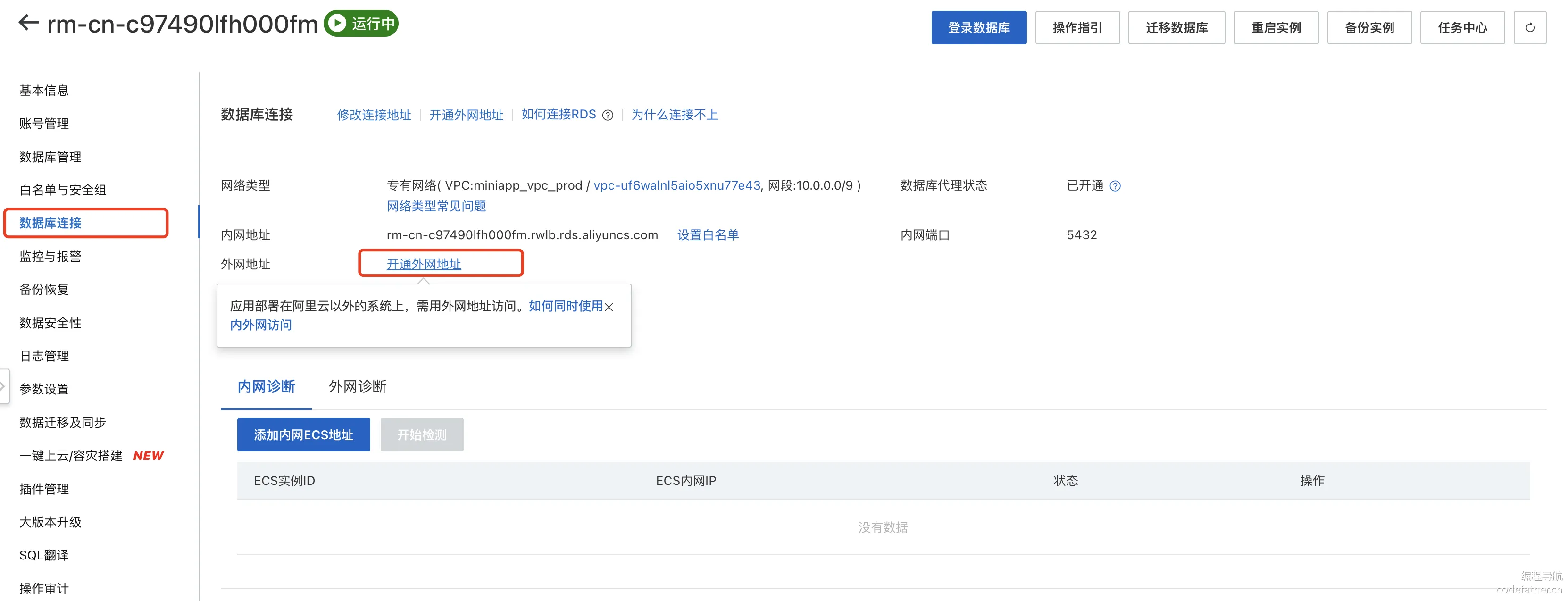This screenshot has height=601, width=1568.
Task: Switch to 内网诊断 tab
Action: (266, 387)
